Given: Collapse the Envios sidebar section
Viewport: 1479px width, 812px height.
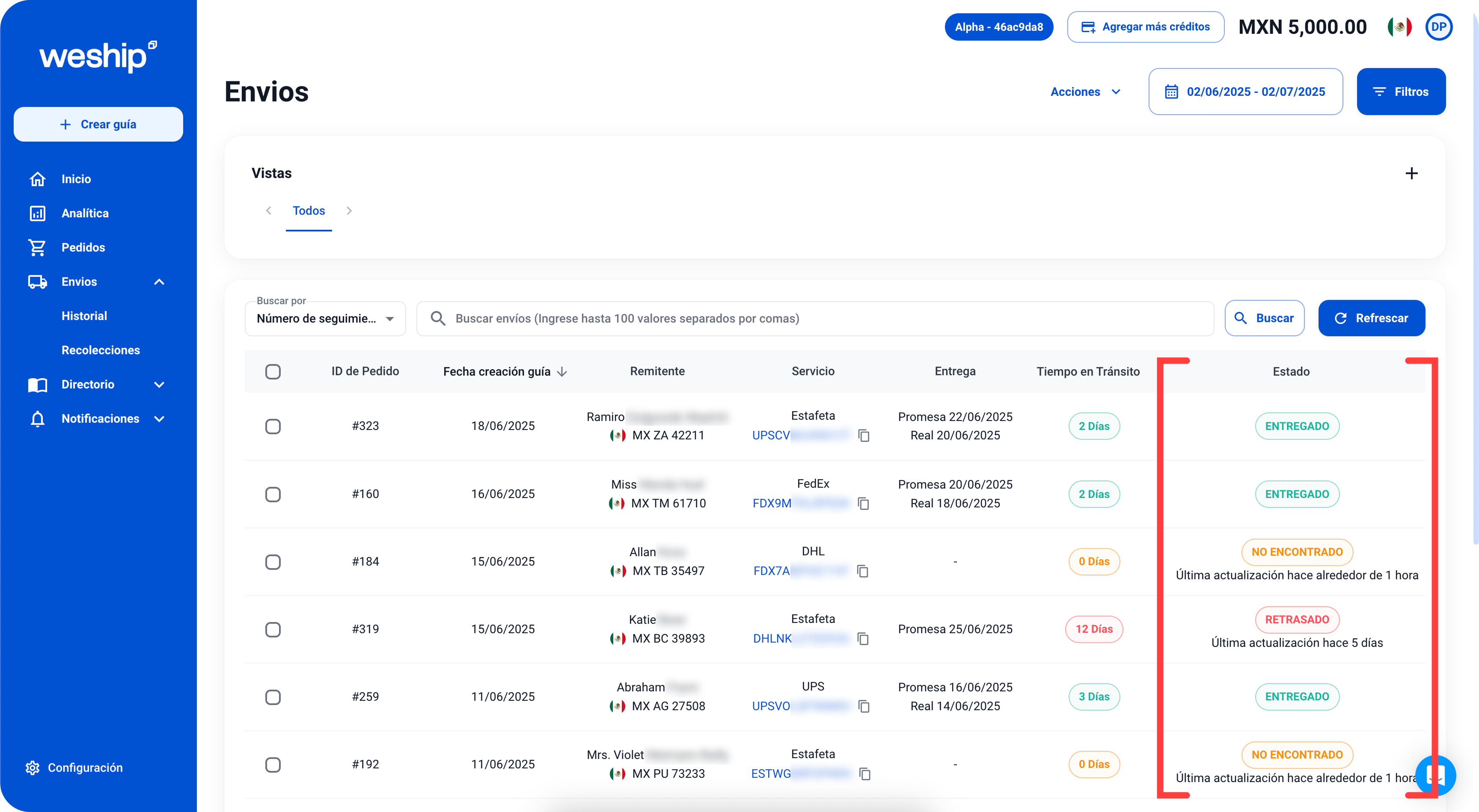Looking at the screenshot, I should click(159, 282).
